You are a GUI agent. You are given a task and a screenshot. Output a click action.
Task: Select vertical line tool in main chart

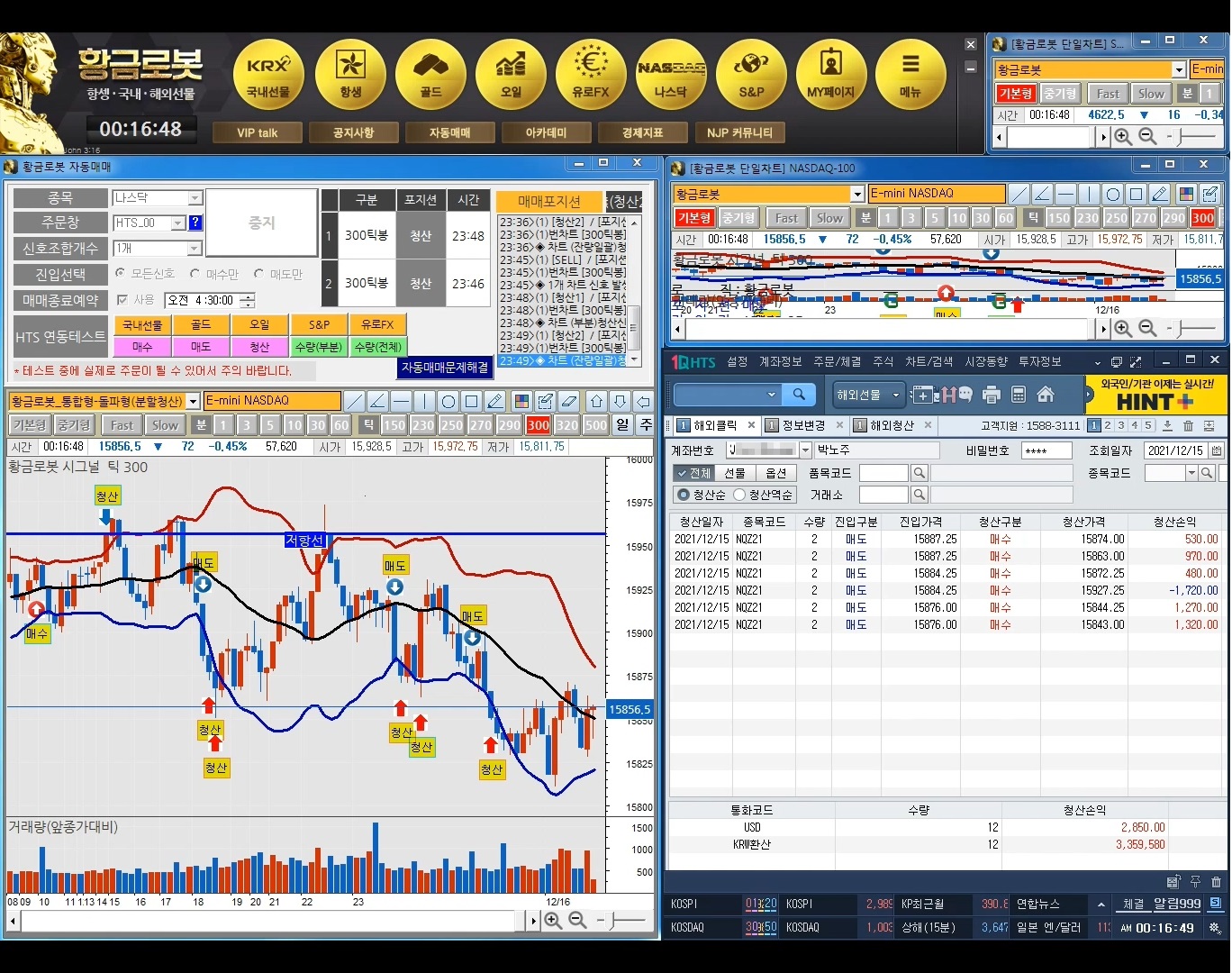point(425,401)
